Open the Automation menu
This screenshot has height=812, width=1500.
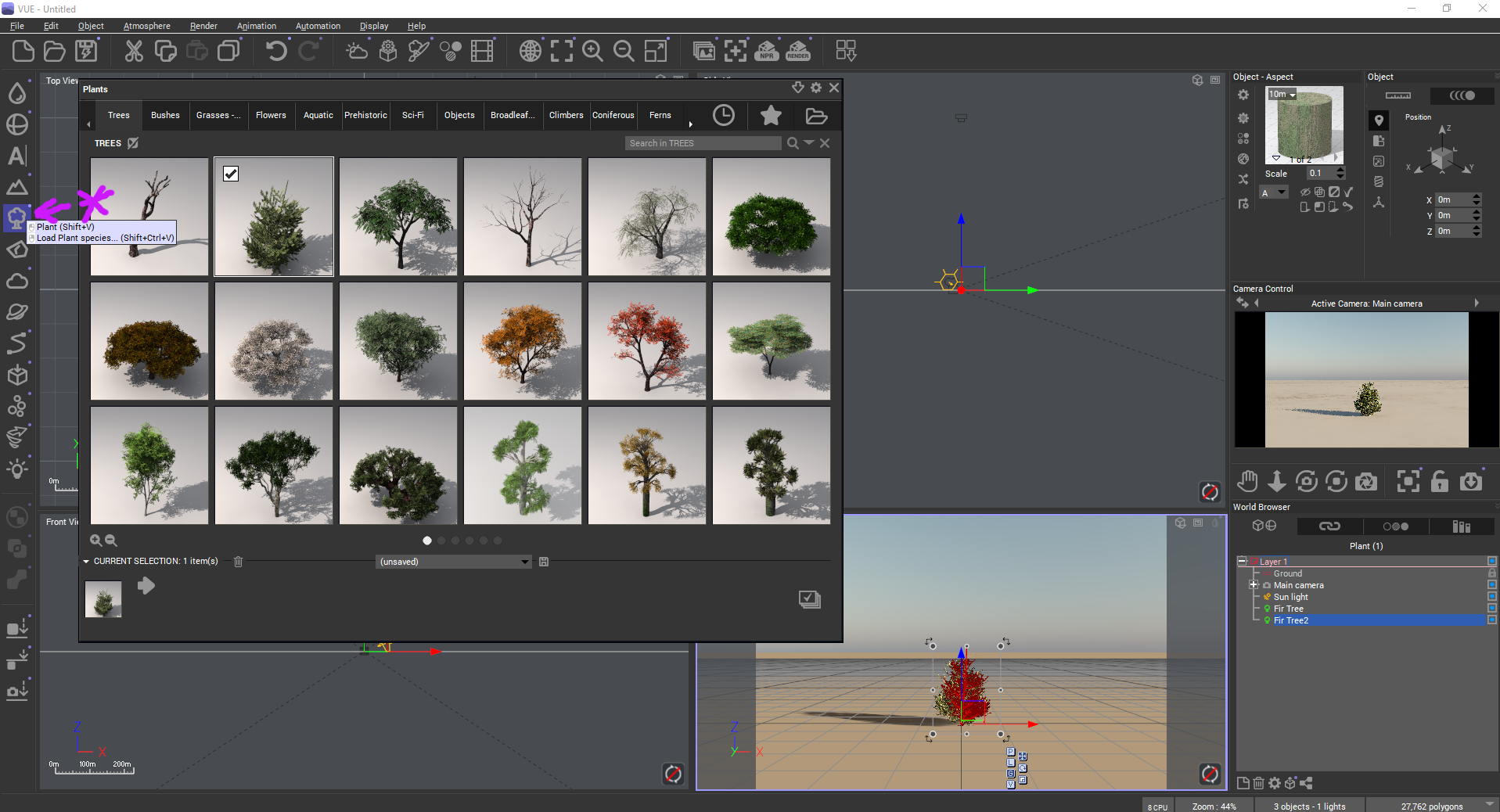pyautogui.click(x=318, y=26)
